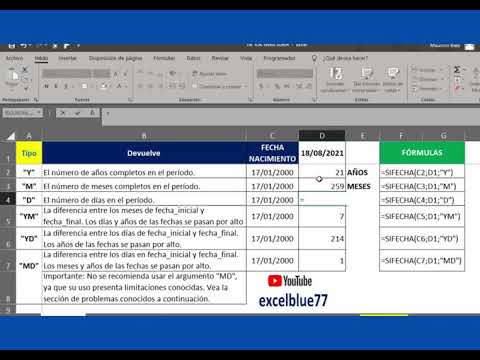
Task: Click the lightbulb Tell Me icon
Action: [314, 58]
